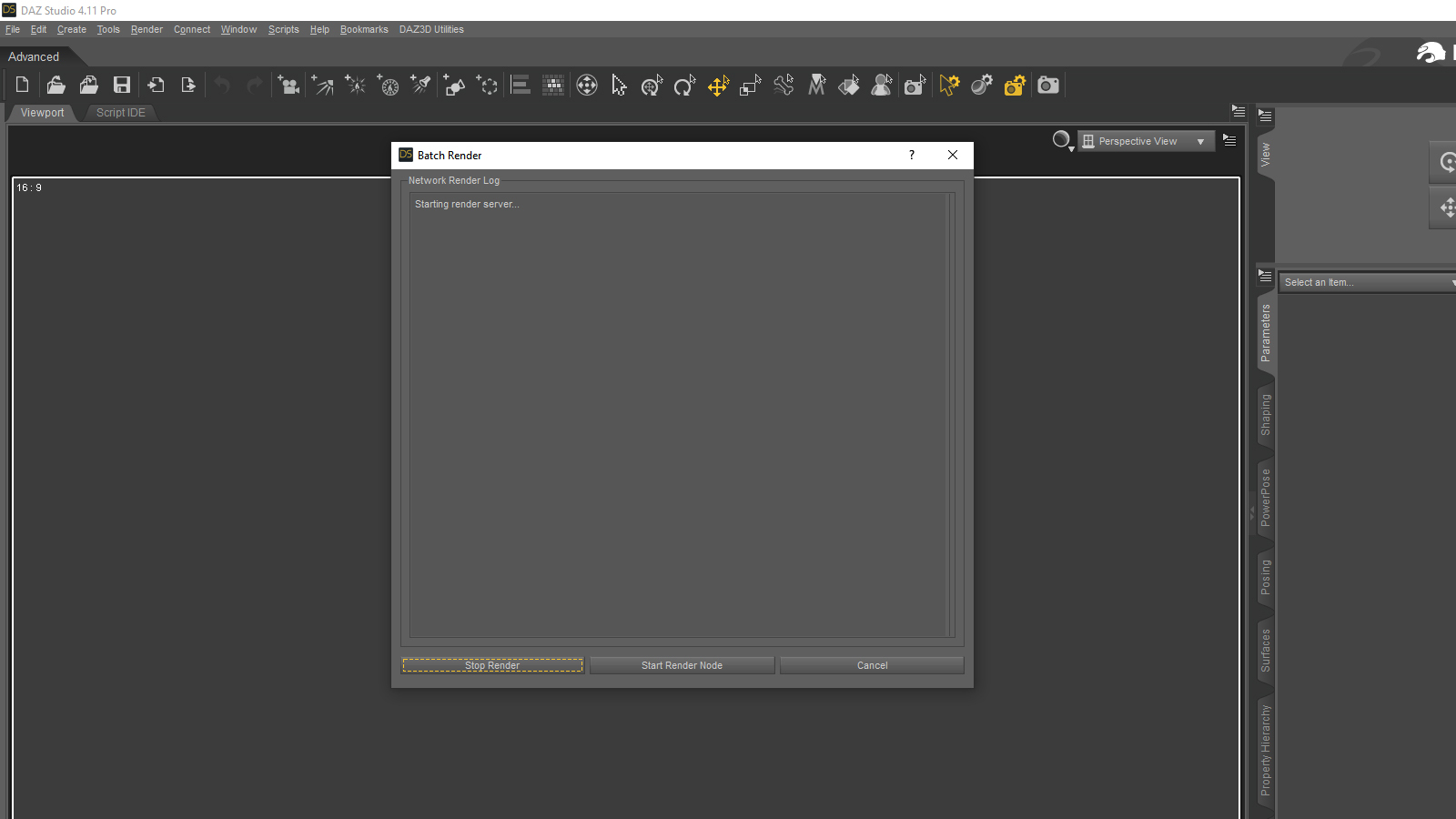
Task: Create new linear point light icon
Action: click(388, 86)
